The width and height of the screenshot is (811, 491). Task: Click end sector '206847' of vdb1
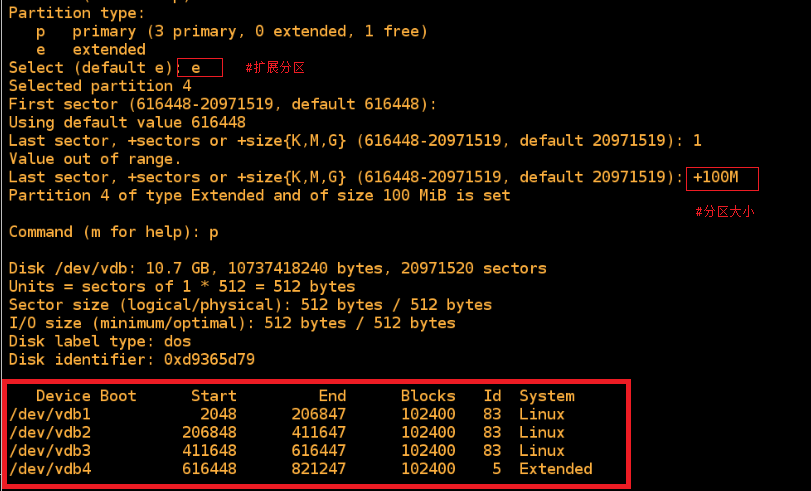319,414
